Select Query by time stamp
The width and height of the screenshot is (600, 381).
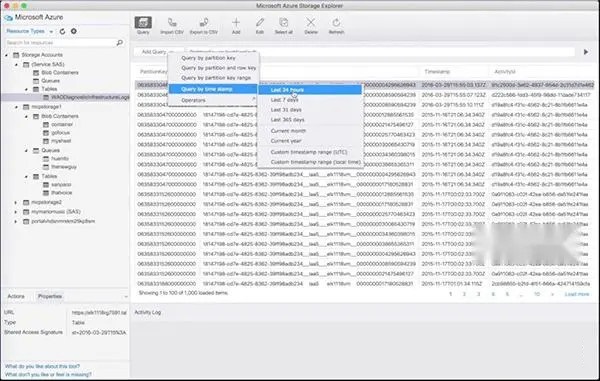coord(214,89)
